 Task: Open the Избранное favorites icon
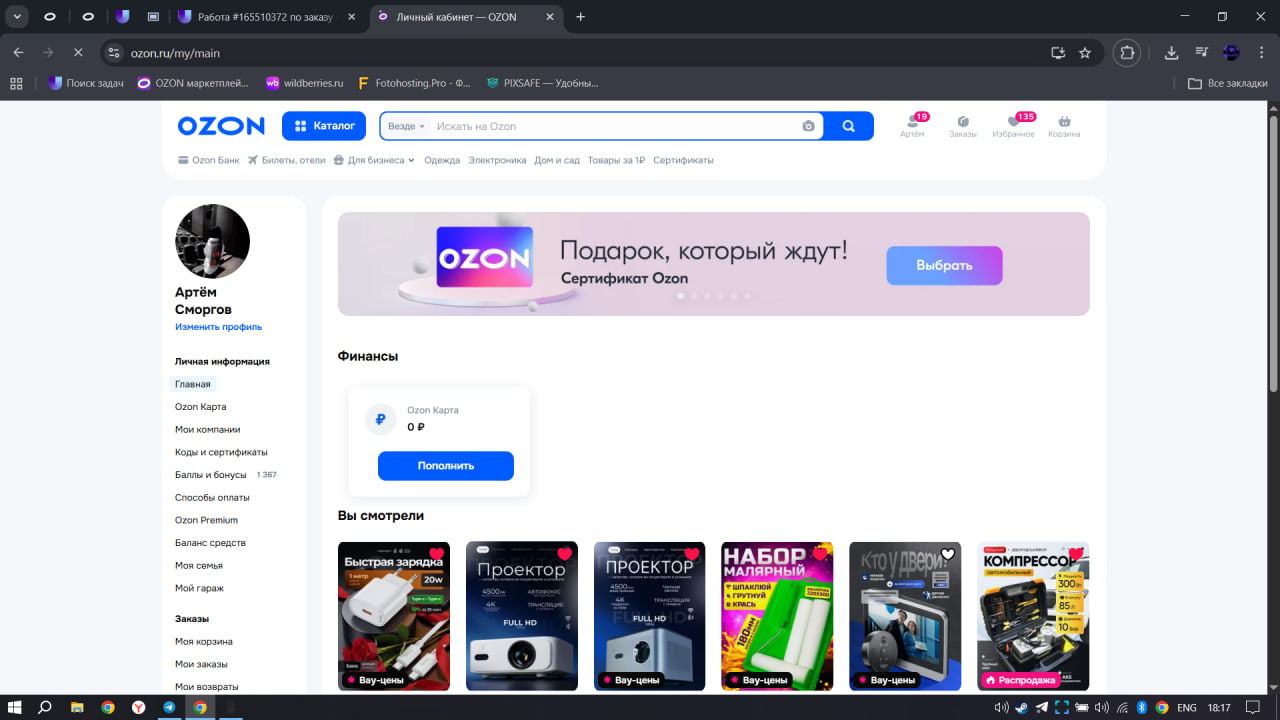[x=1013, y=126]
